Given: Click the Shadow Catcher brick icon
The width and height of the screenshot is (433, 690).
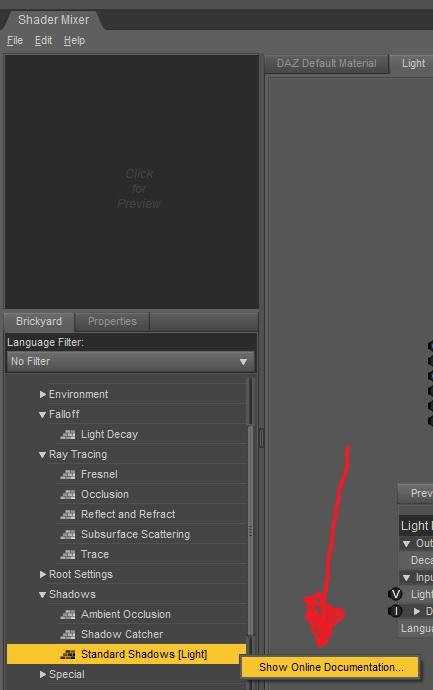Looking at the screenshot, I should 68,634.
